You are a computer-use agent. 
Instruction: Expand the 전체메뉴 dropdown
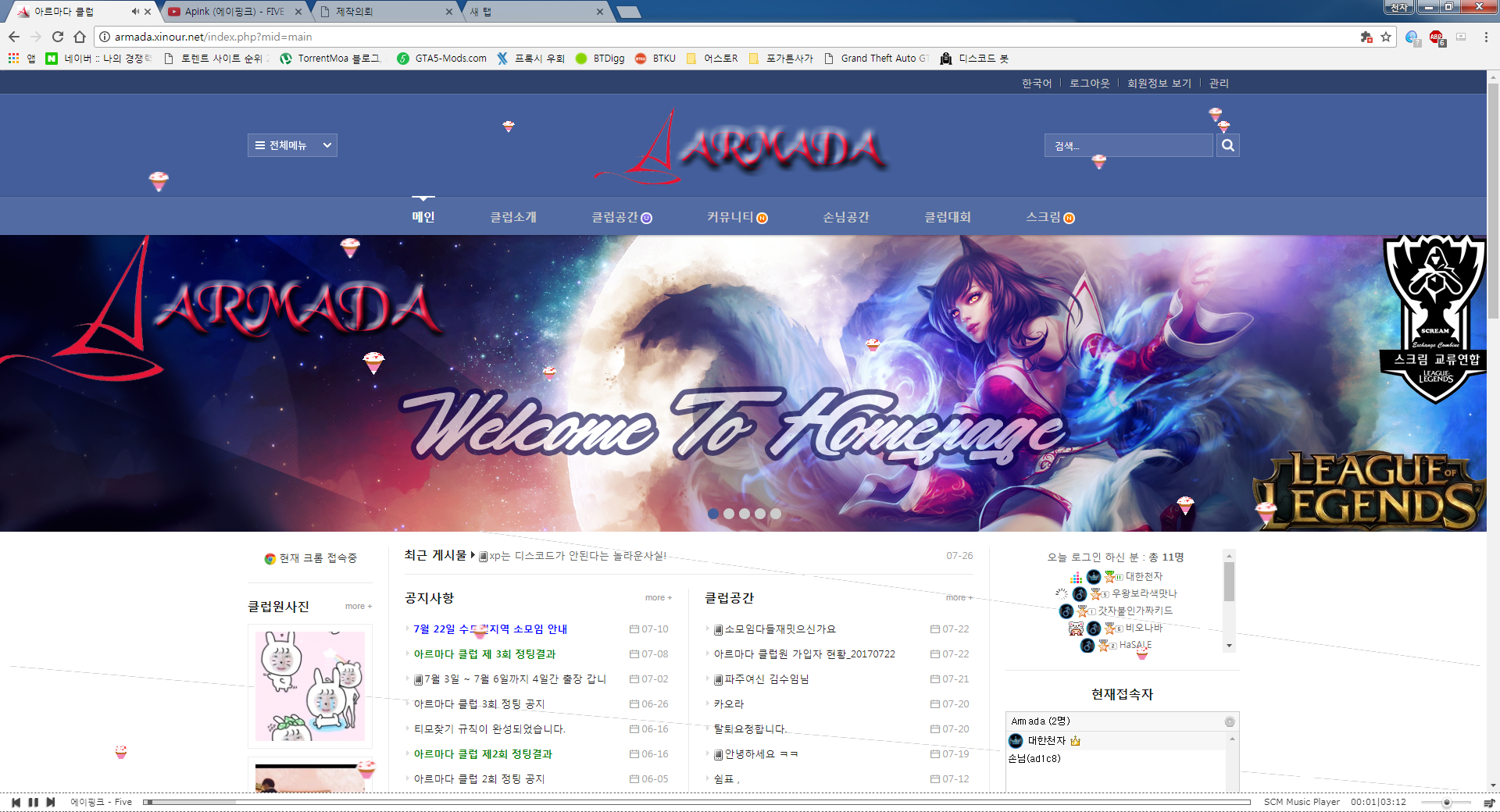click(293, 145)
